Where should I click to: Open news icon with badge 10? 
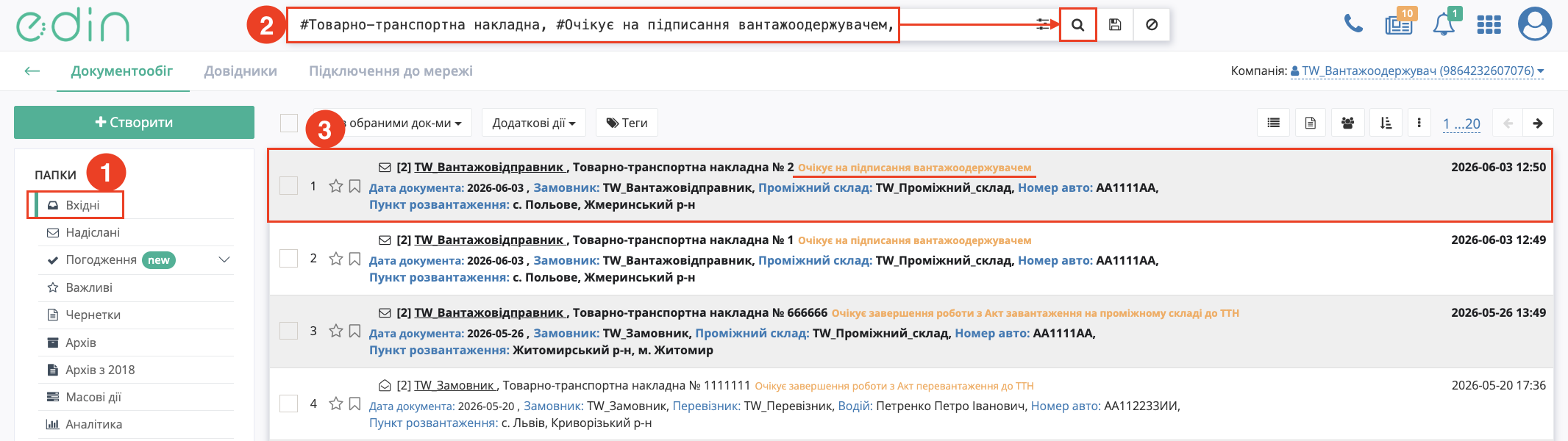(x=1399, y=24)
